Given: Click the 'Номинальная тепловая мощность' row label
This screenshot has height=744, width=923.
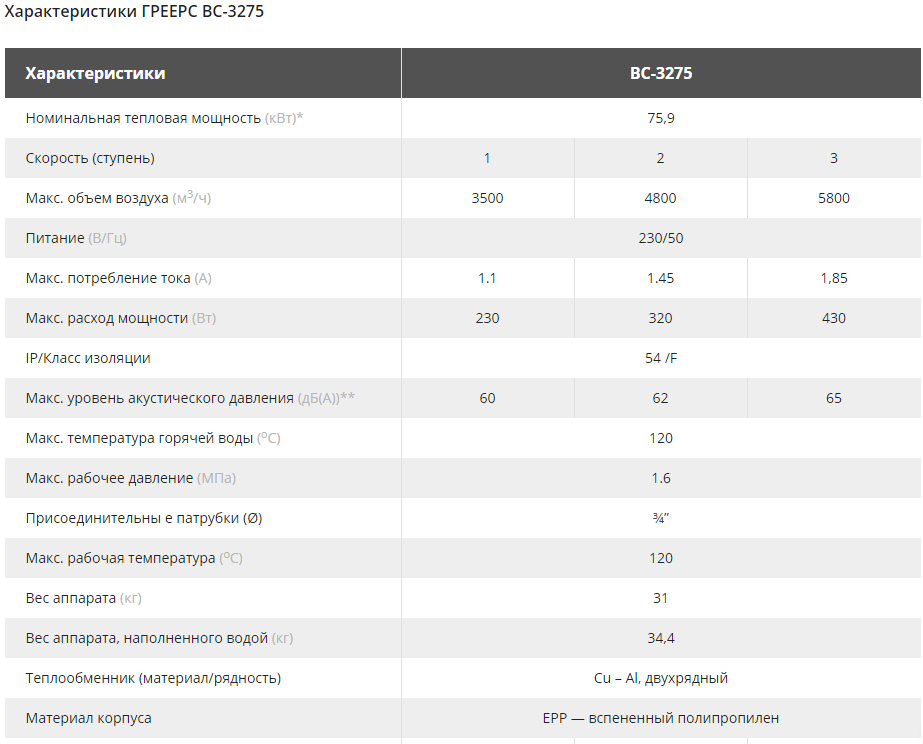Looking at the screenshot, I should (143, 118).
